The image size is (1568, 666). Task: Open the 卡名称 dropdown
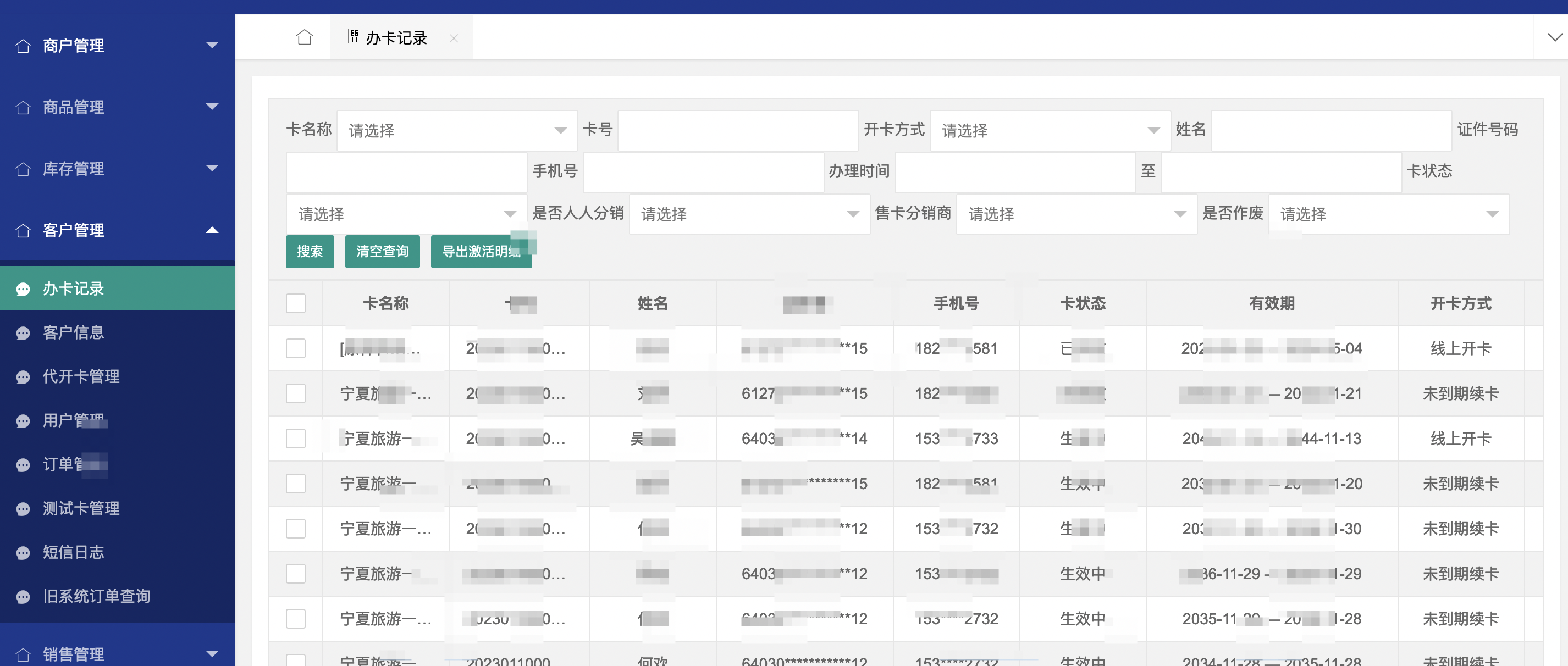click(x=456, y=130)
